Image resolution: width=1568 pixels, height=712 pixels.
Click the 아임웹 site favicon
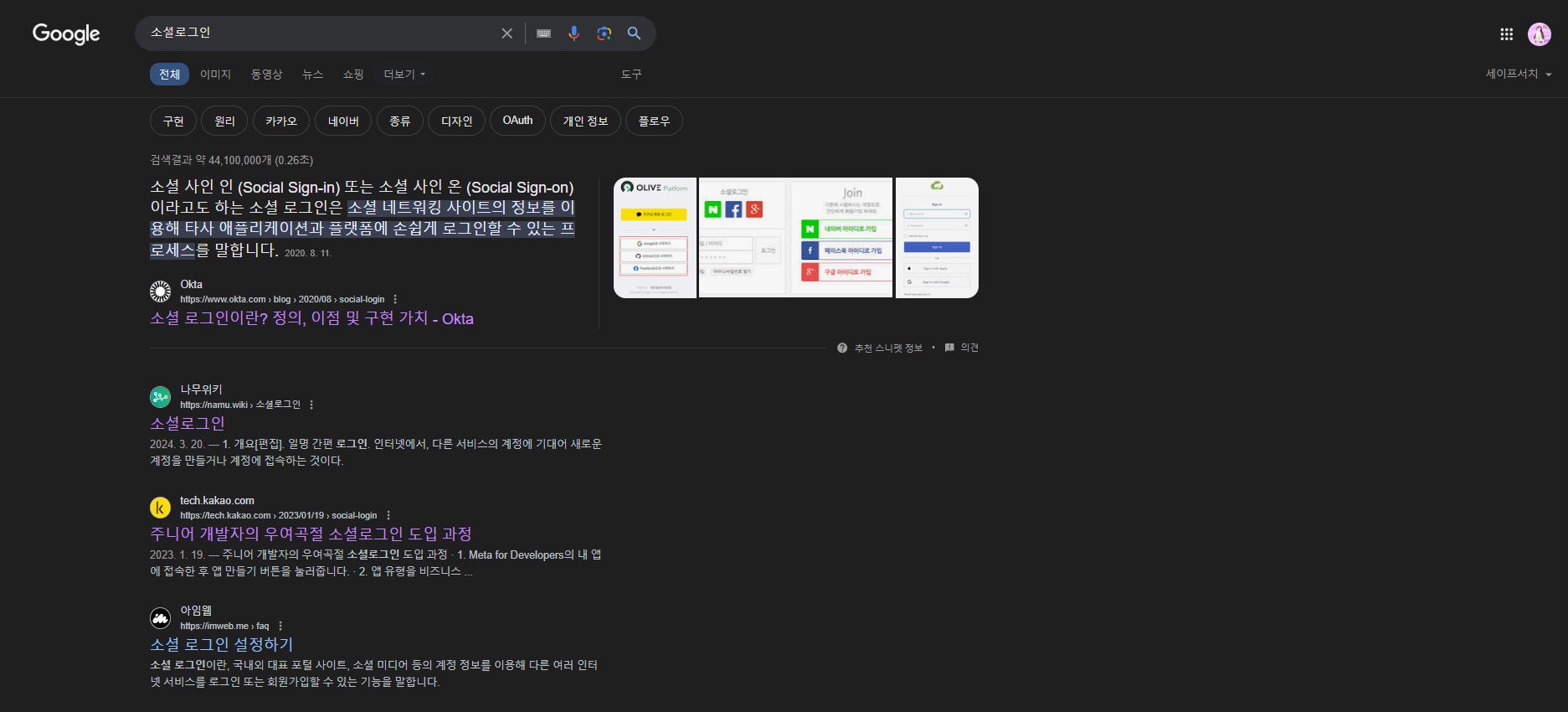point(160,618)
